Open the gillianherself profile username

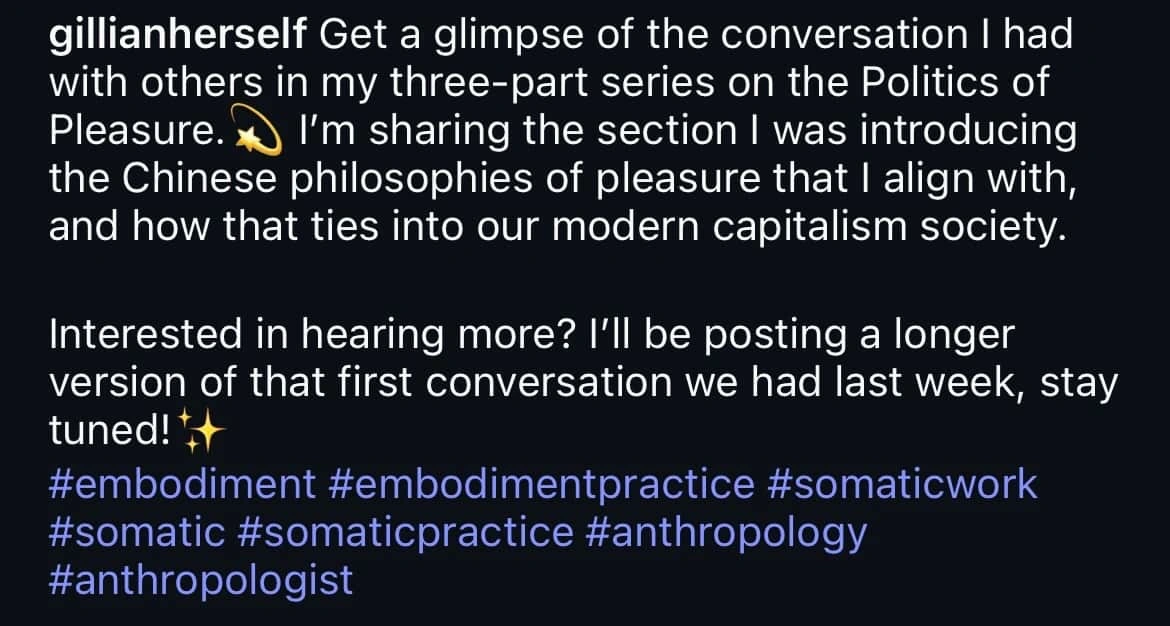pyautogui.click(x=178, y=36)
